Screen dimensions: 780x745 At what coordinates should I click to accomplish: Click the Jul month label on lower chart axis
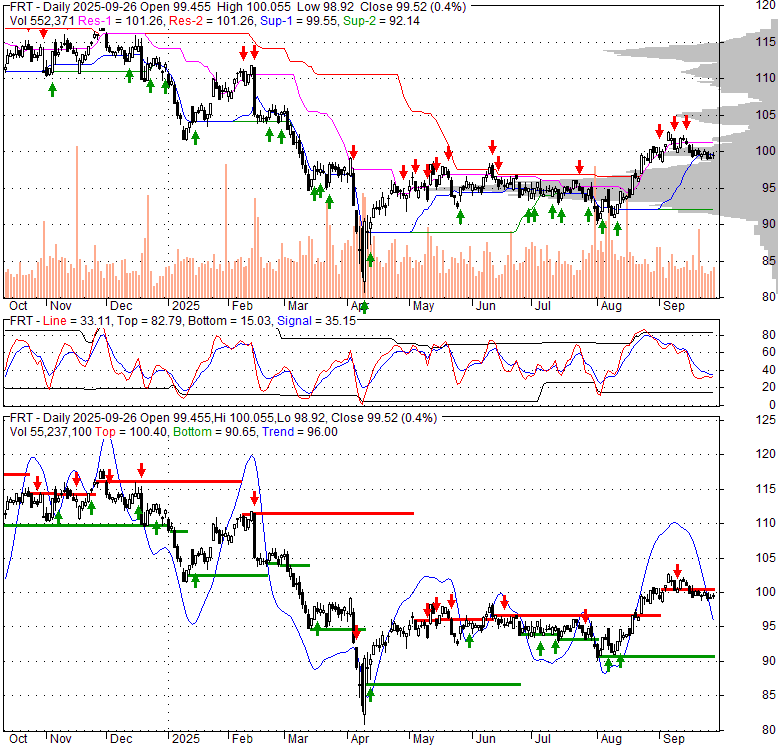point(542,739)
